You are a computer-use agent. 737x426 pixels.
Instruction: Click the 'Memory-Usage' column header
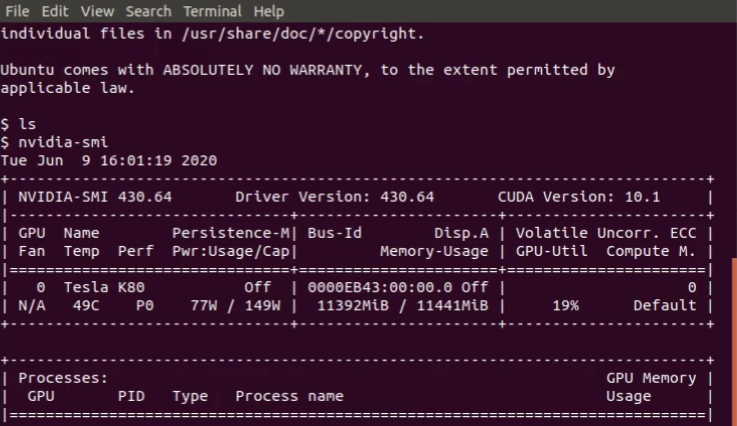434,251
